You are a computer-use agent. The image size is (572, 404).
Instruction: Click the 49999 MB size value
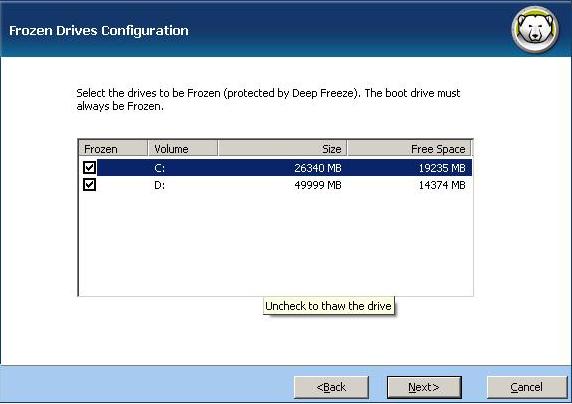(318, 185)
